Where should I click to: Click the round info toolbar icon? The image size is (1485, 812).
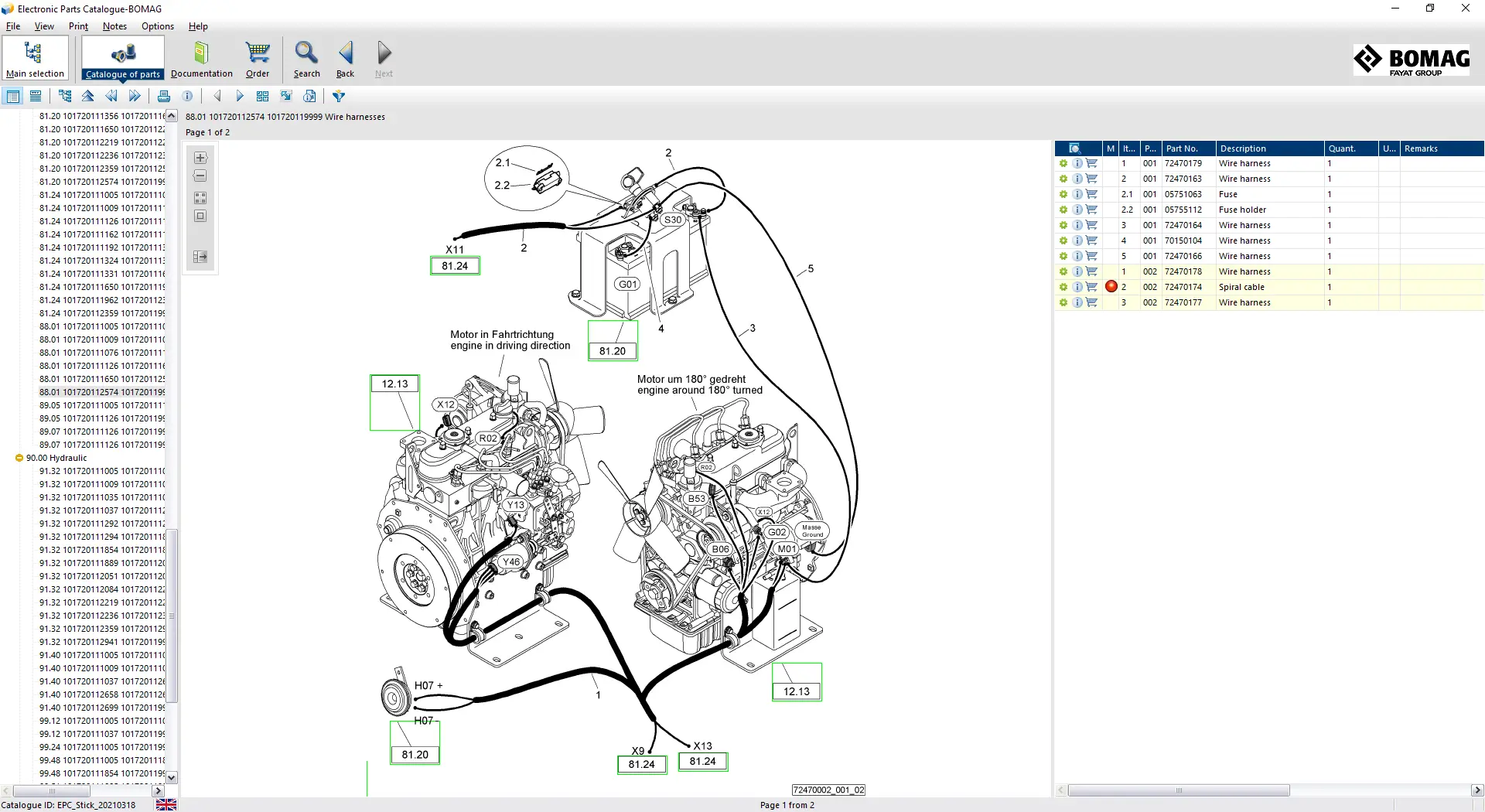tap(187, 96)
